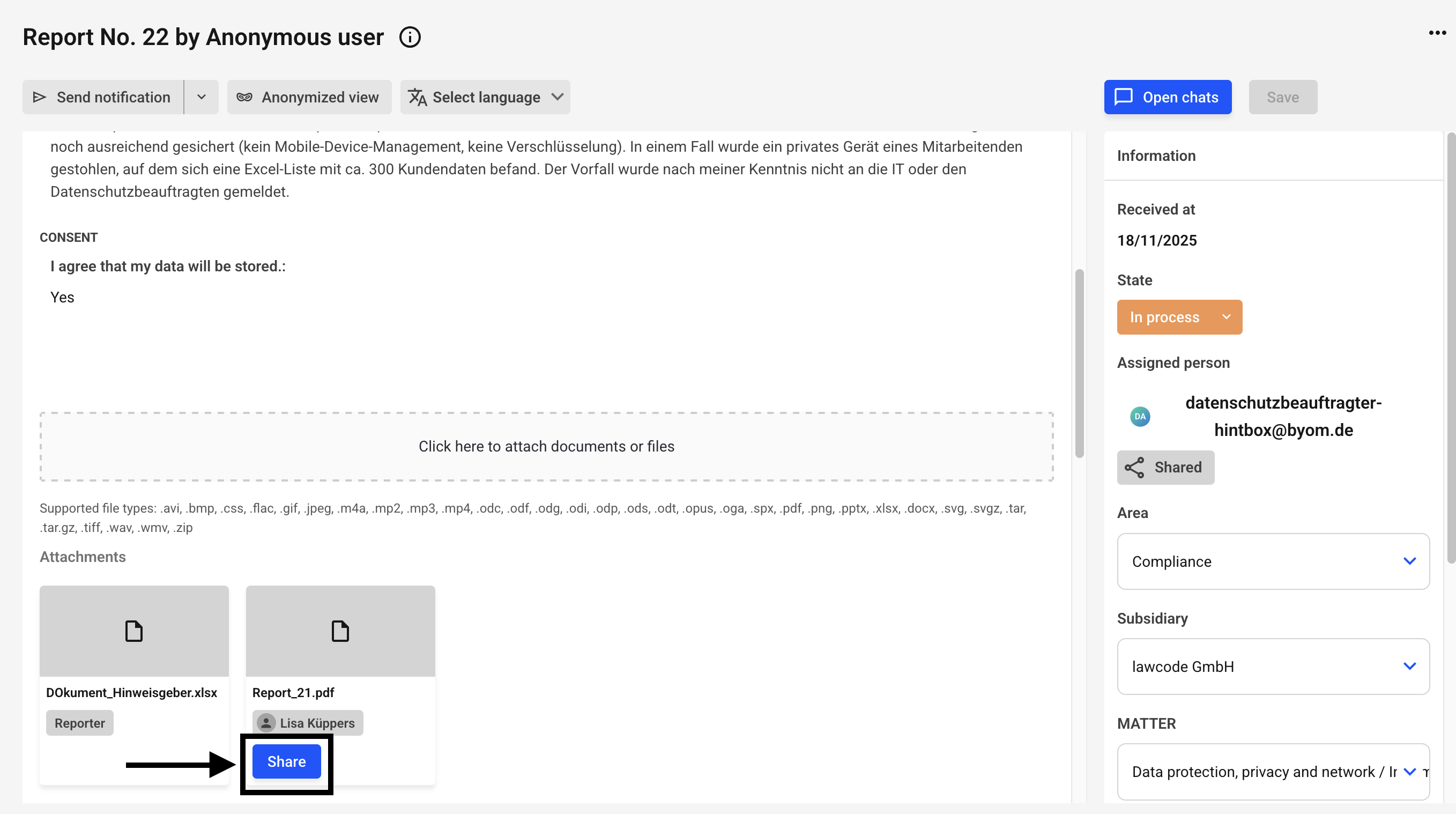Click the Send notification button
This screenshot has width=1456, height=814.
click(103, 97)
